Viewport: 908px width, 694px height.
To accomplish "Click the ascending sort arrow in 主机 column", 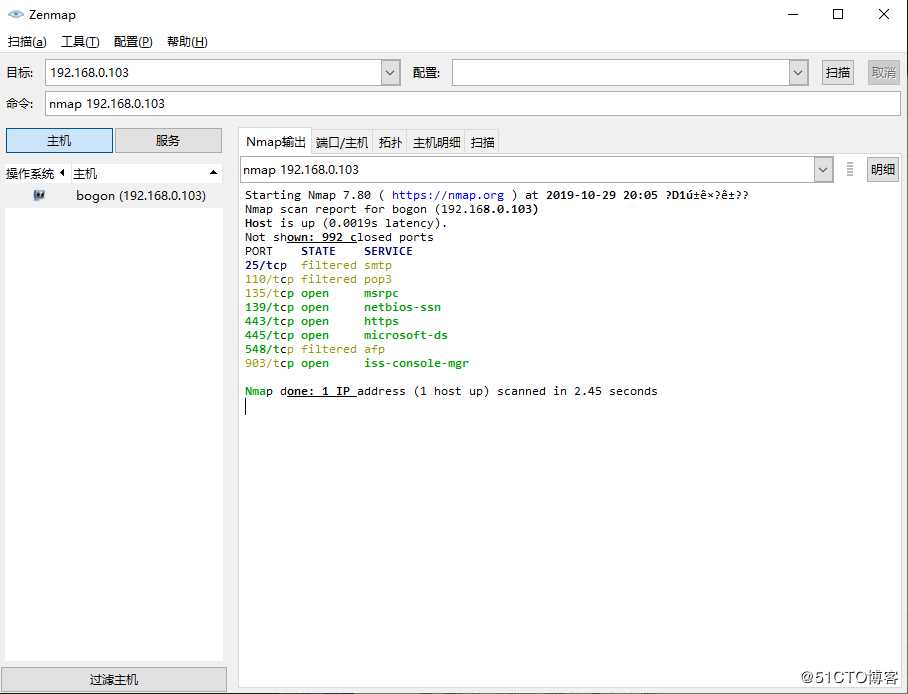I will point(213,173).
